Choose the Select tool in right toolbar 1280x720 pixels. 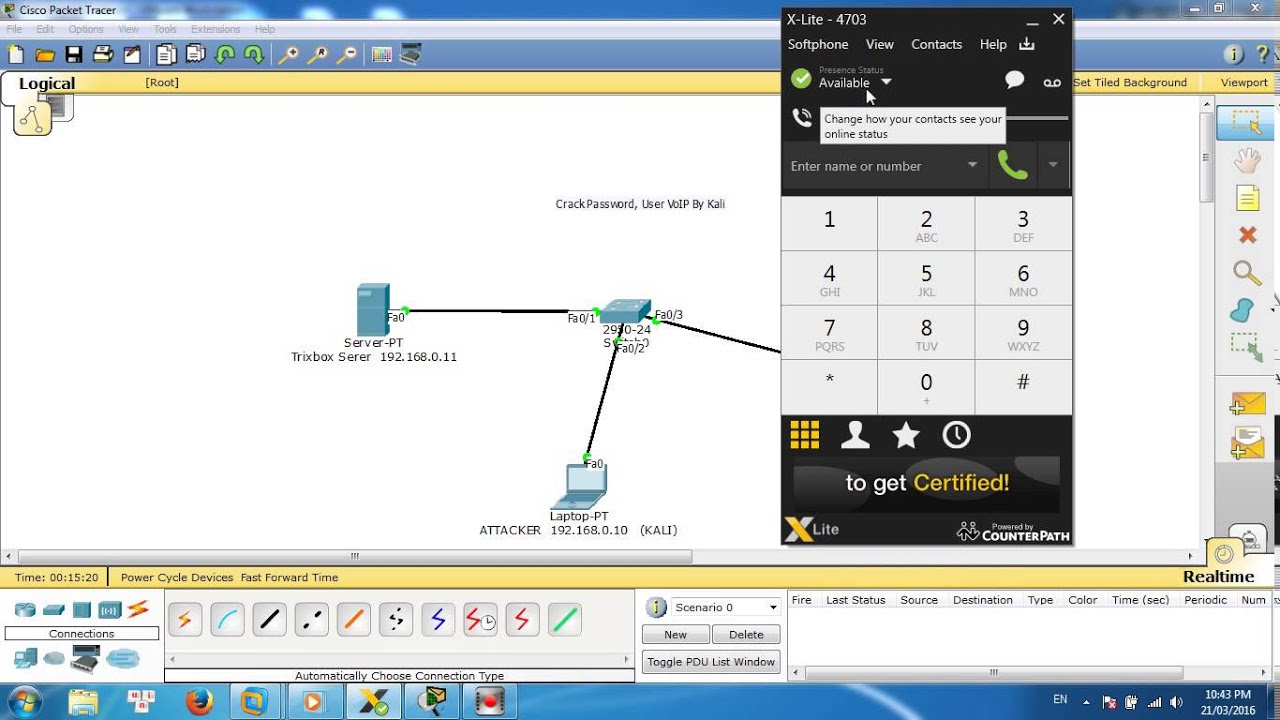(1246, 123)
